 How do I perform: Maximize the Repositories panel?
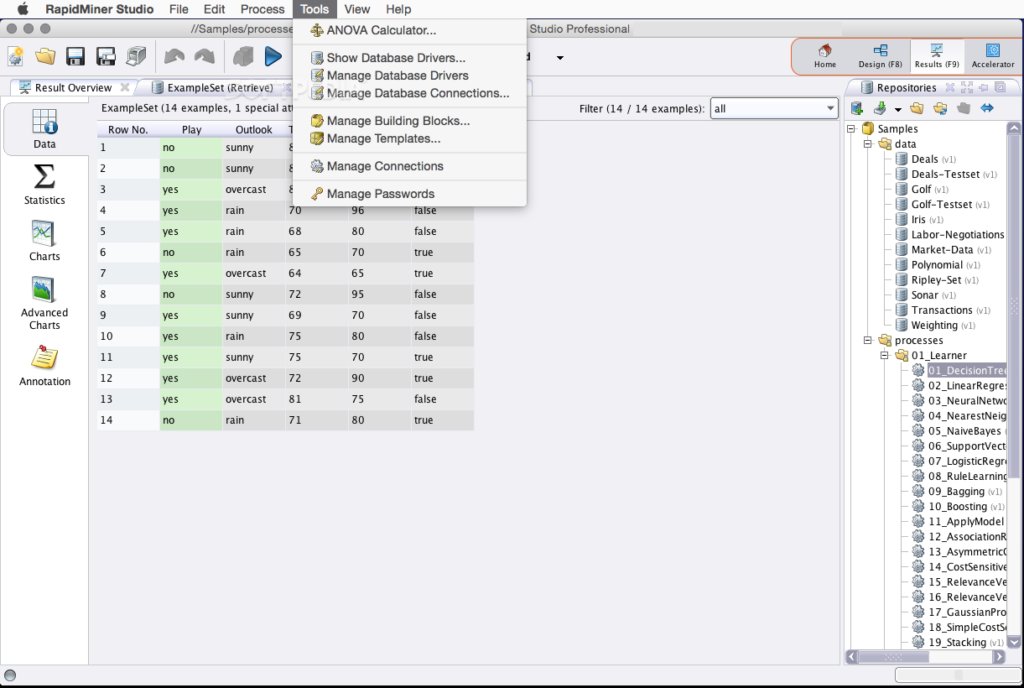[x=967, y=87]
